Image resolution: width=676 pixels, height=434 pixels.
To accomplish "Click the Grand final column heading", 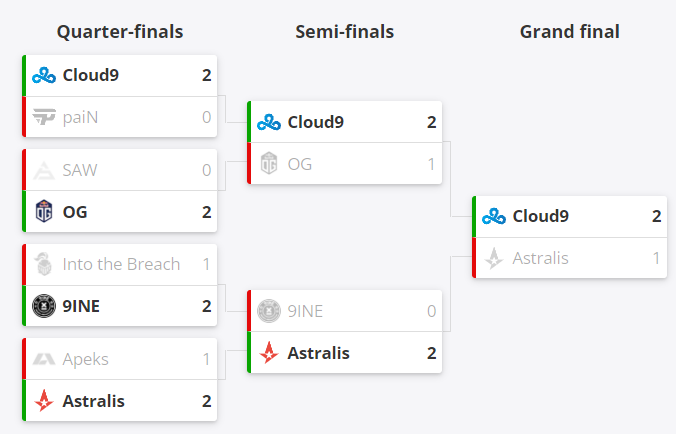I will click(569, 32).
